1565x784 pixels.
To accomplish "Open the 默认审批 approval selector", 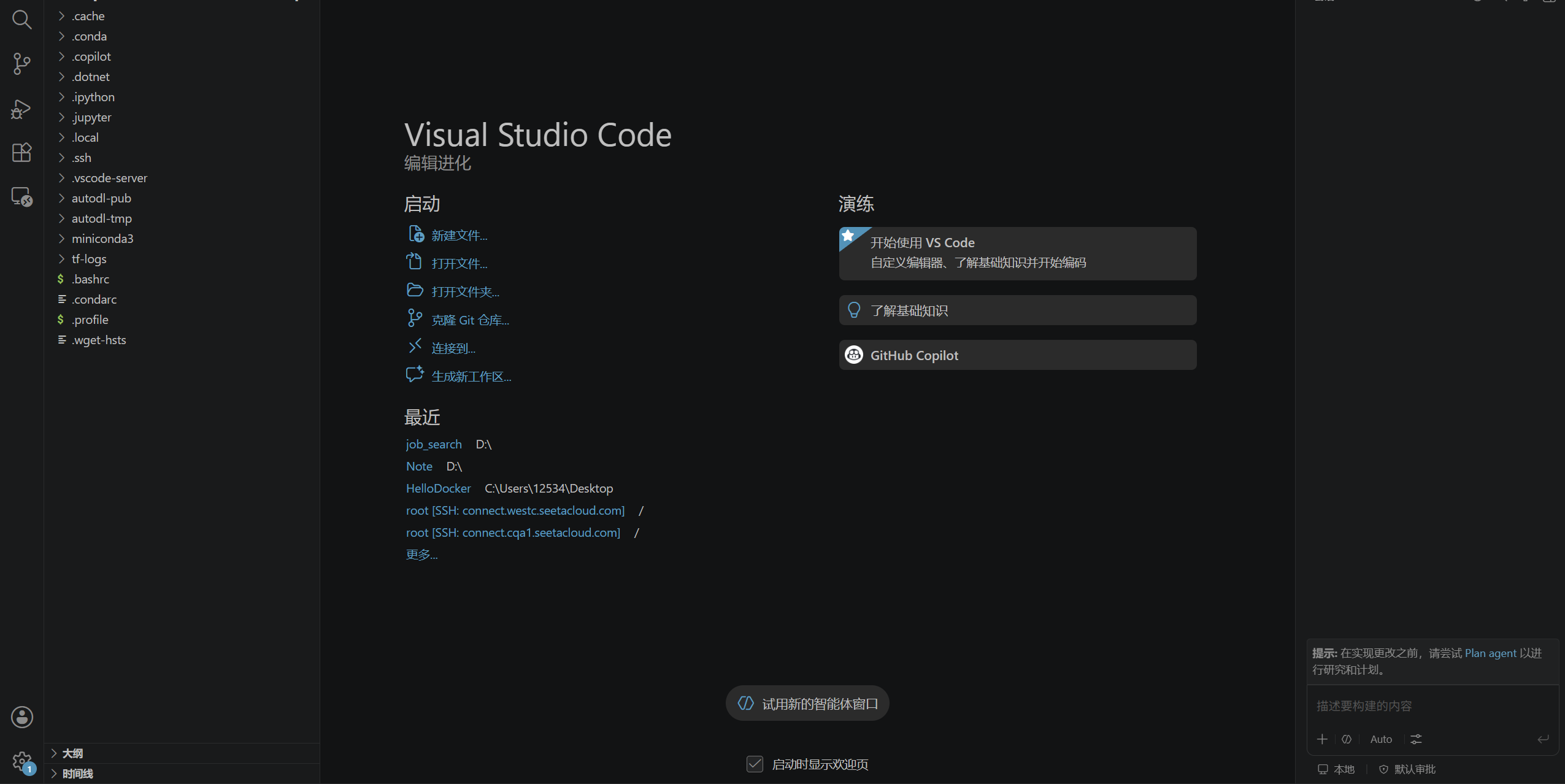I will click(x=1407, y=769).
